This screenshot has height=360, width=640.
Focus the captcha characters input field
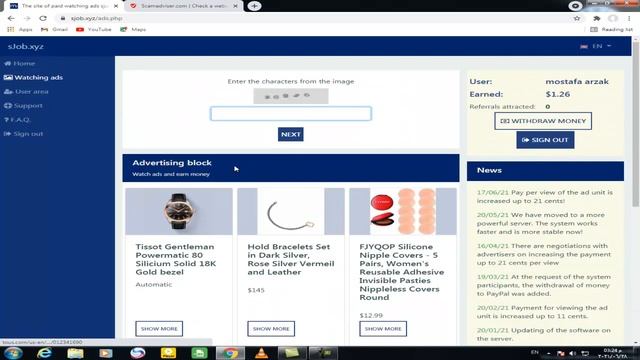291,113
